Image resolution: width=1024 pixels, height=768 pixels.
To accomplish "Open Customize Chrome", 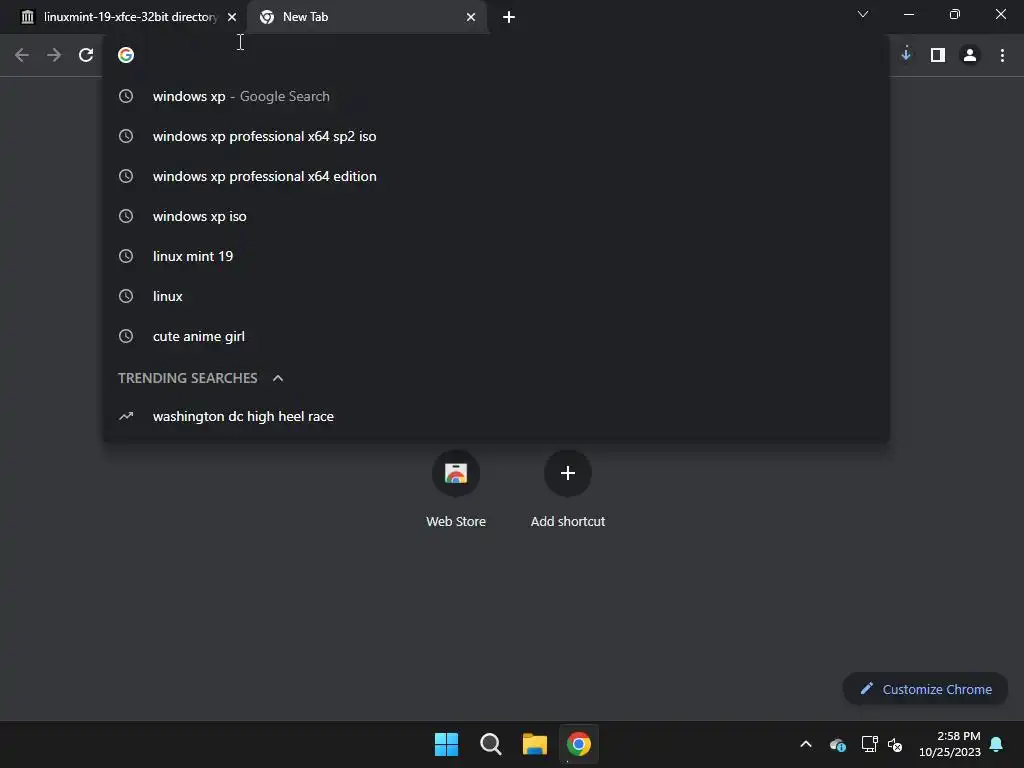I will (x=925, y=689).
